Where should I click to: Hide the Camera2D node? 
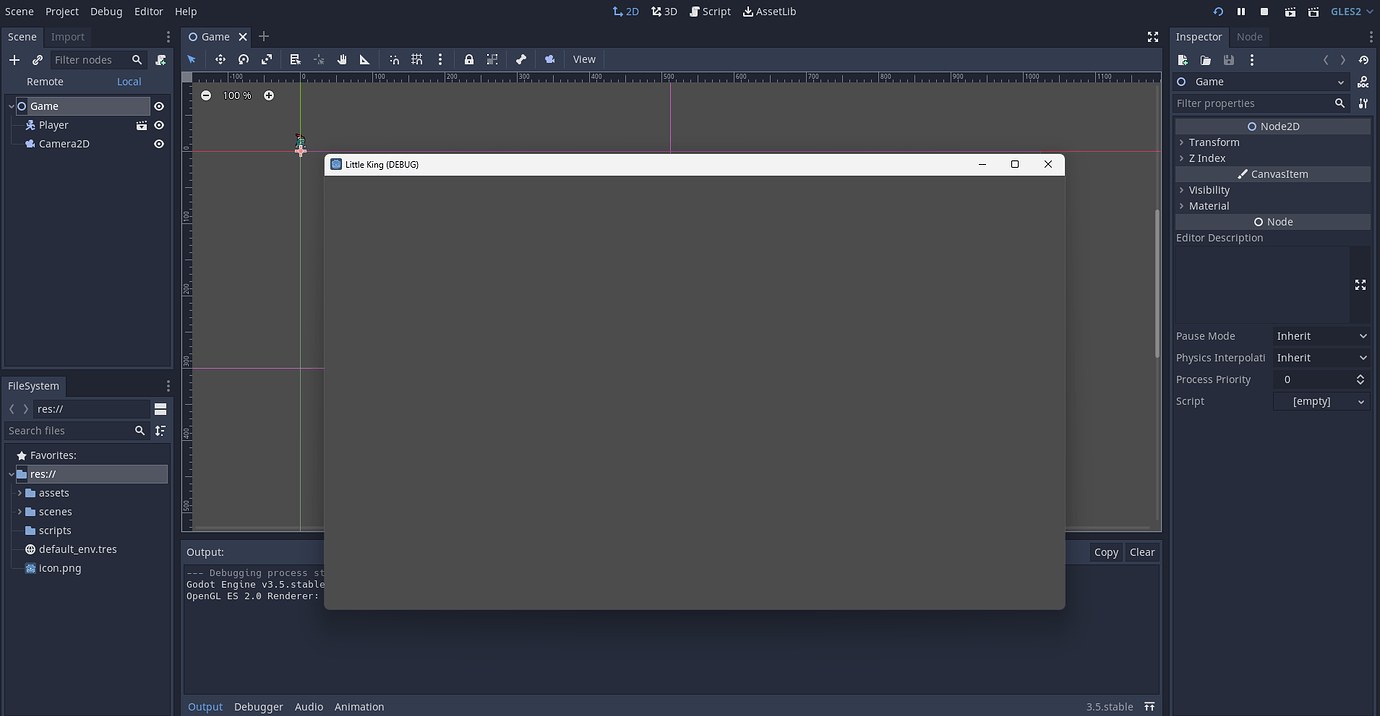point(158,143)
